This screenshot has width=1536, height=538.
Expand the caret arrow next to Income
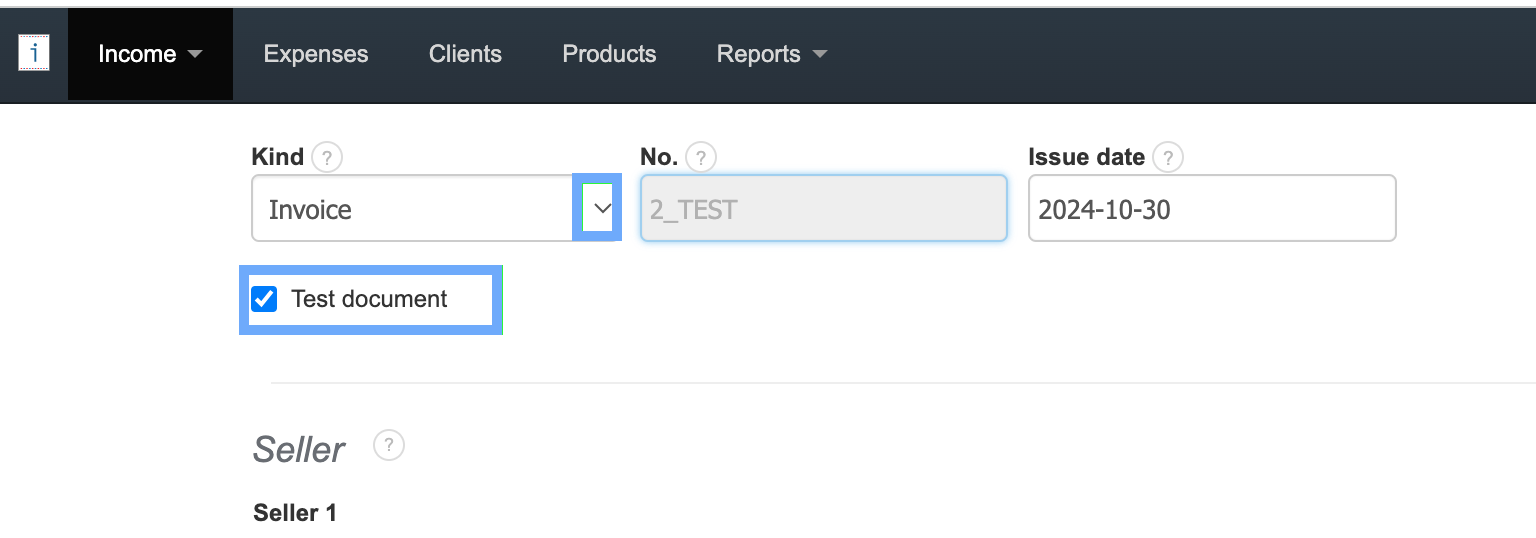(x=196, y=54)
